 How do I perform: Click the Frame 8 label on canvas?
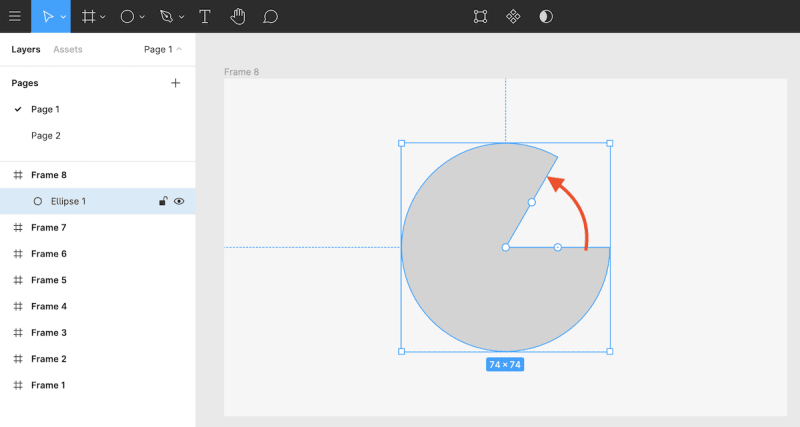pos(241,72)
